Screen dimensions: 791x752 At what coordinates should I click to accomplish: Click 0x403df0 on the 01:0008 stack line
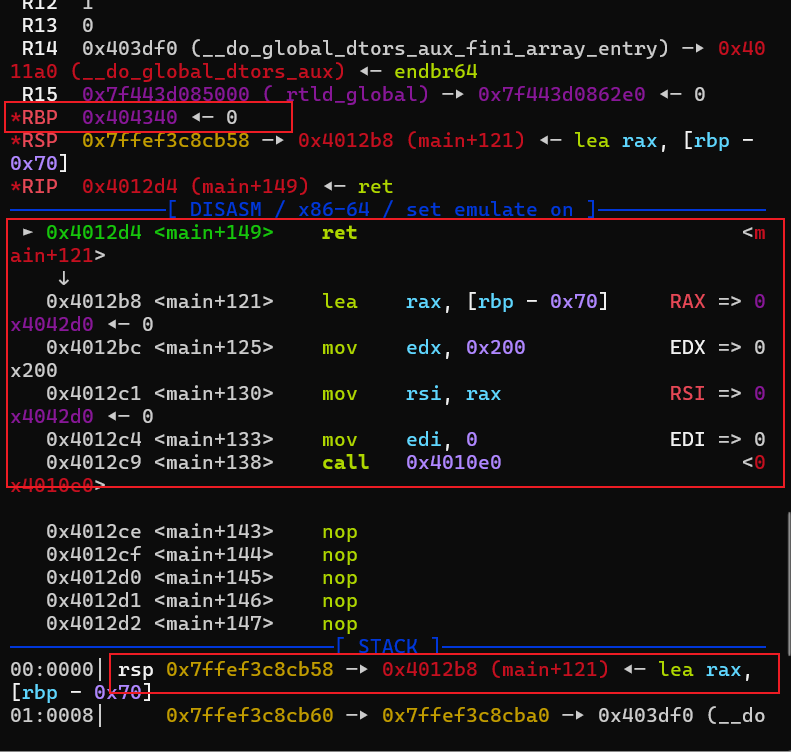pyautogui.click(x=645, y=716)
